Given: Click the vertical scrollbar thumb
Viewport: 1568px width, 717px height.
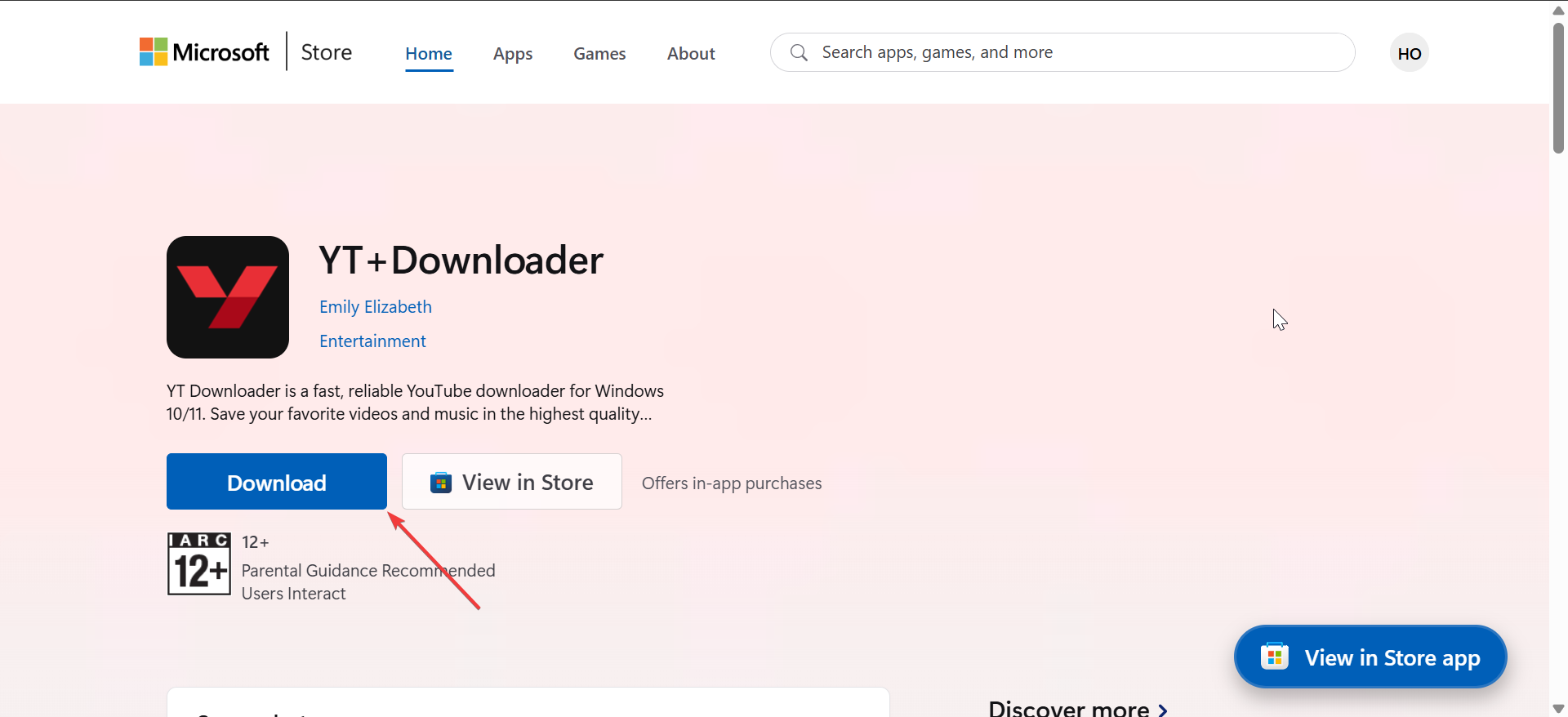Looking at the screenshot, I should coord(1558,87).
